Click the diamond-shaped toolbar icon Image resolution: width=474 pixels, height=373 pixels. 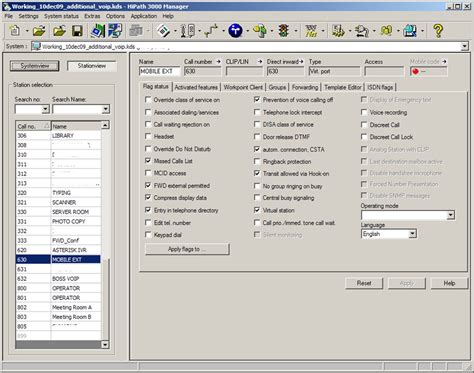163,31
